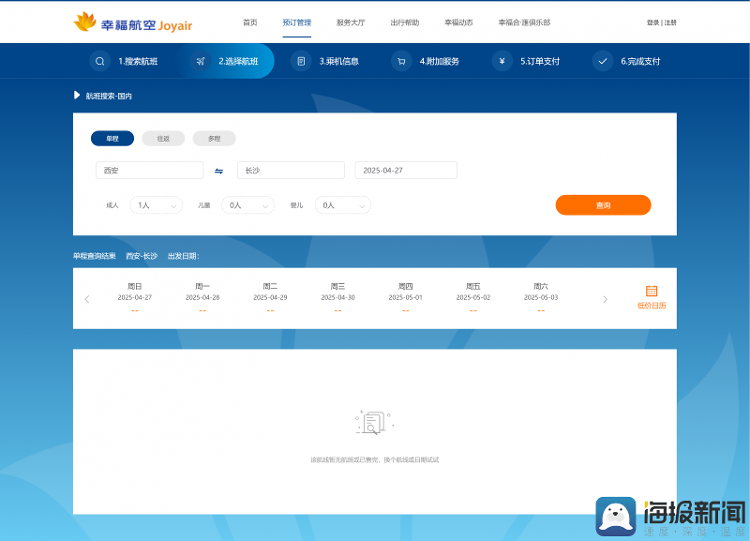Click the shopping cart add-on services icon

[x=401, y=61]
